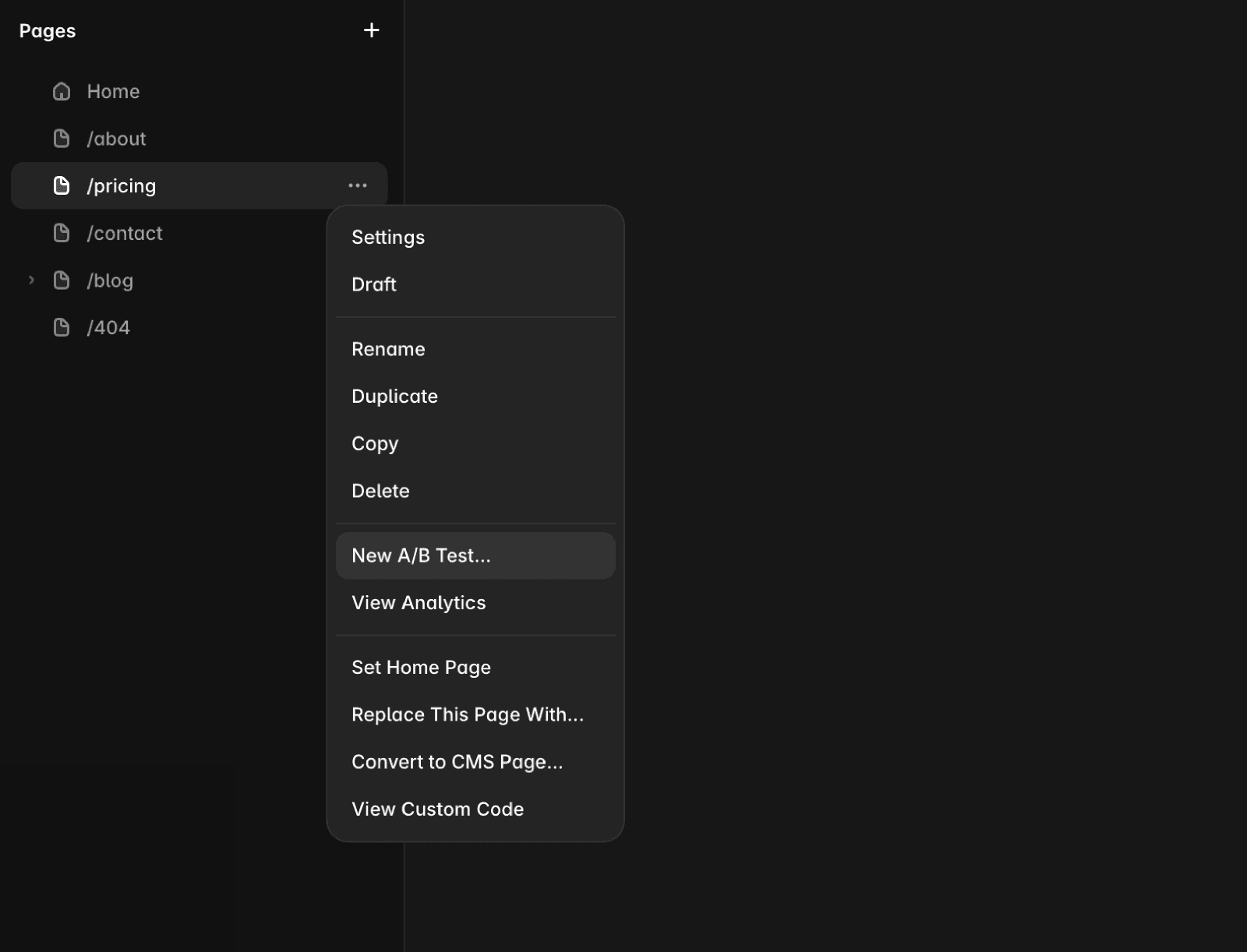Open View Analytics menu entry
The width and height of the screenshot is (1247, 952).
click(475, 602)
